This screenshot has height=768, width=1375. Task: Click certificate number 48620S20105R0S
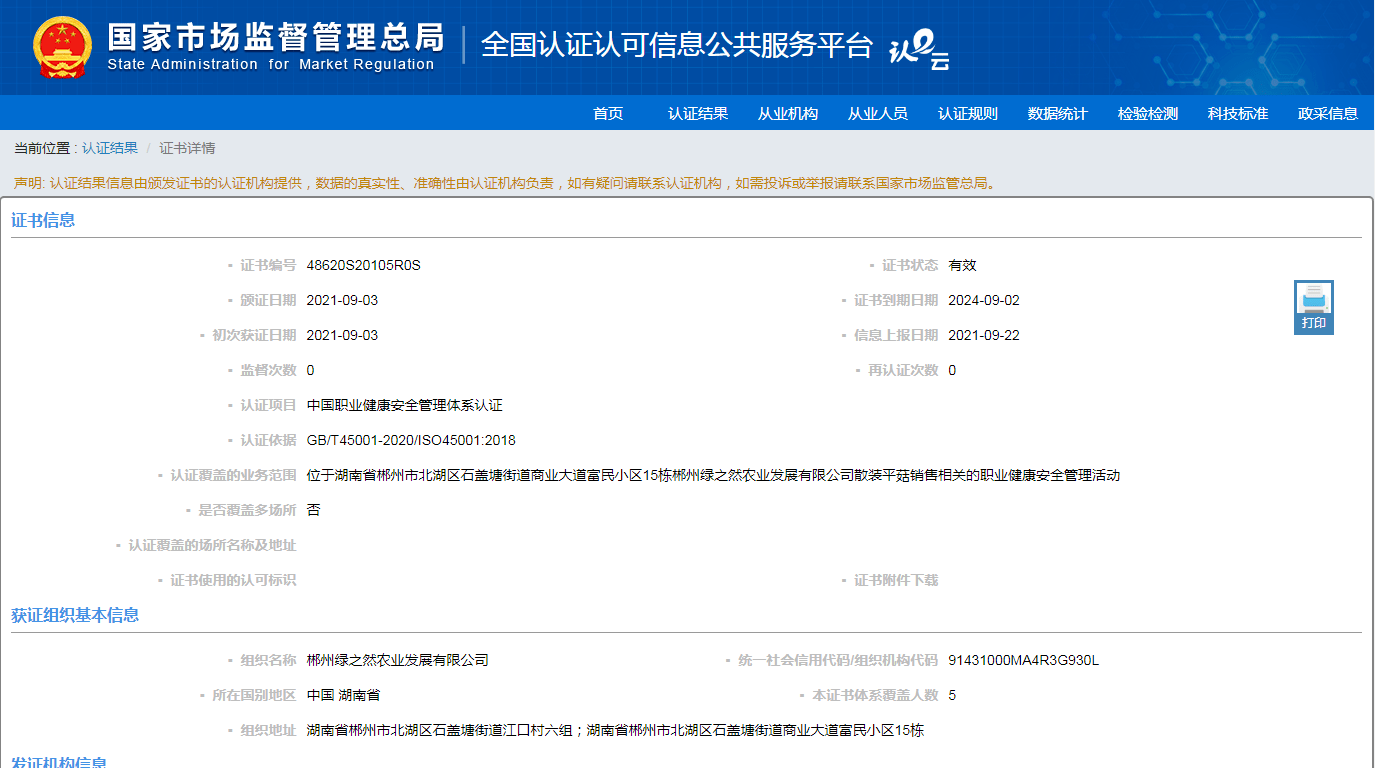(364, 265)
